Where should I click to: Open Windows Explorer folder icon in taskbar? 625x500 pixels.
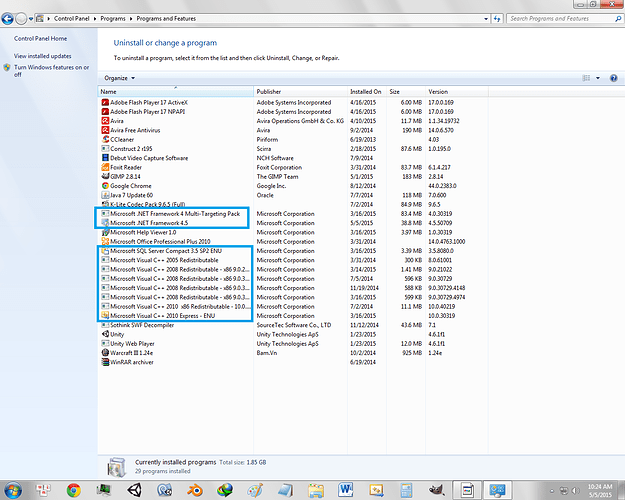316,490
